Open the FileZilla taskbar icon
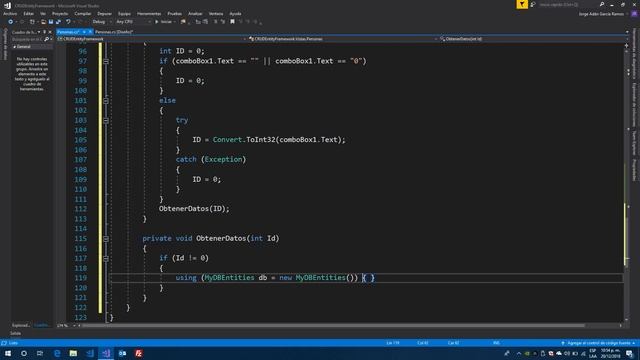Image resolution: width=640 pixels, height=360 pixels. (139, 353)
